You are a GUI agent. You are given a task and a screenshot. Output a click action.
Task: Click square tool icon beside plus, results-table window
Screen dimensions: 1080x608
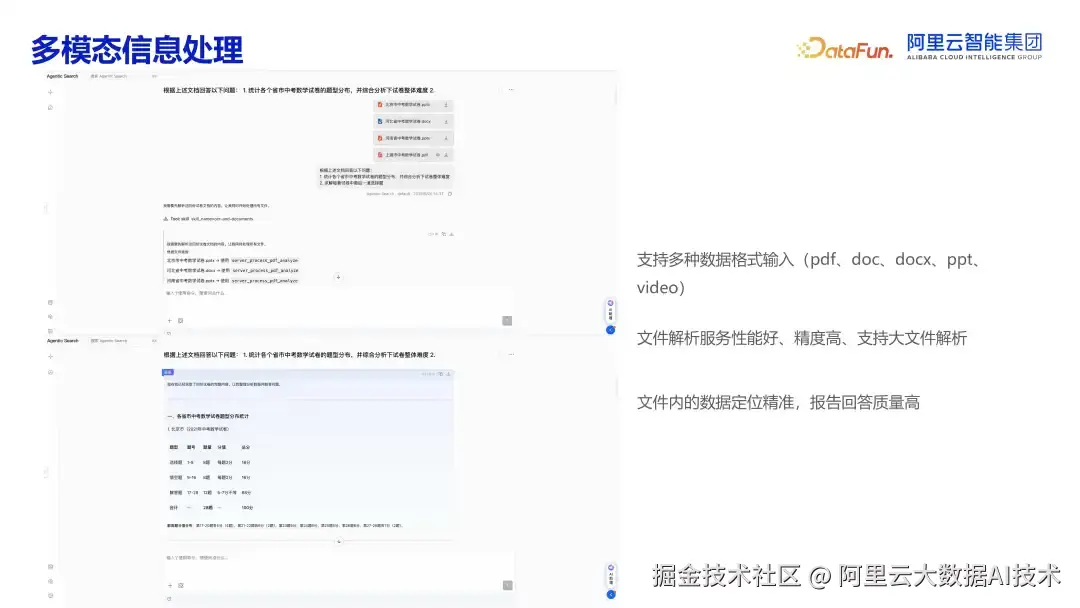tap(180, 585)
